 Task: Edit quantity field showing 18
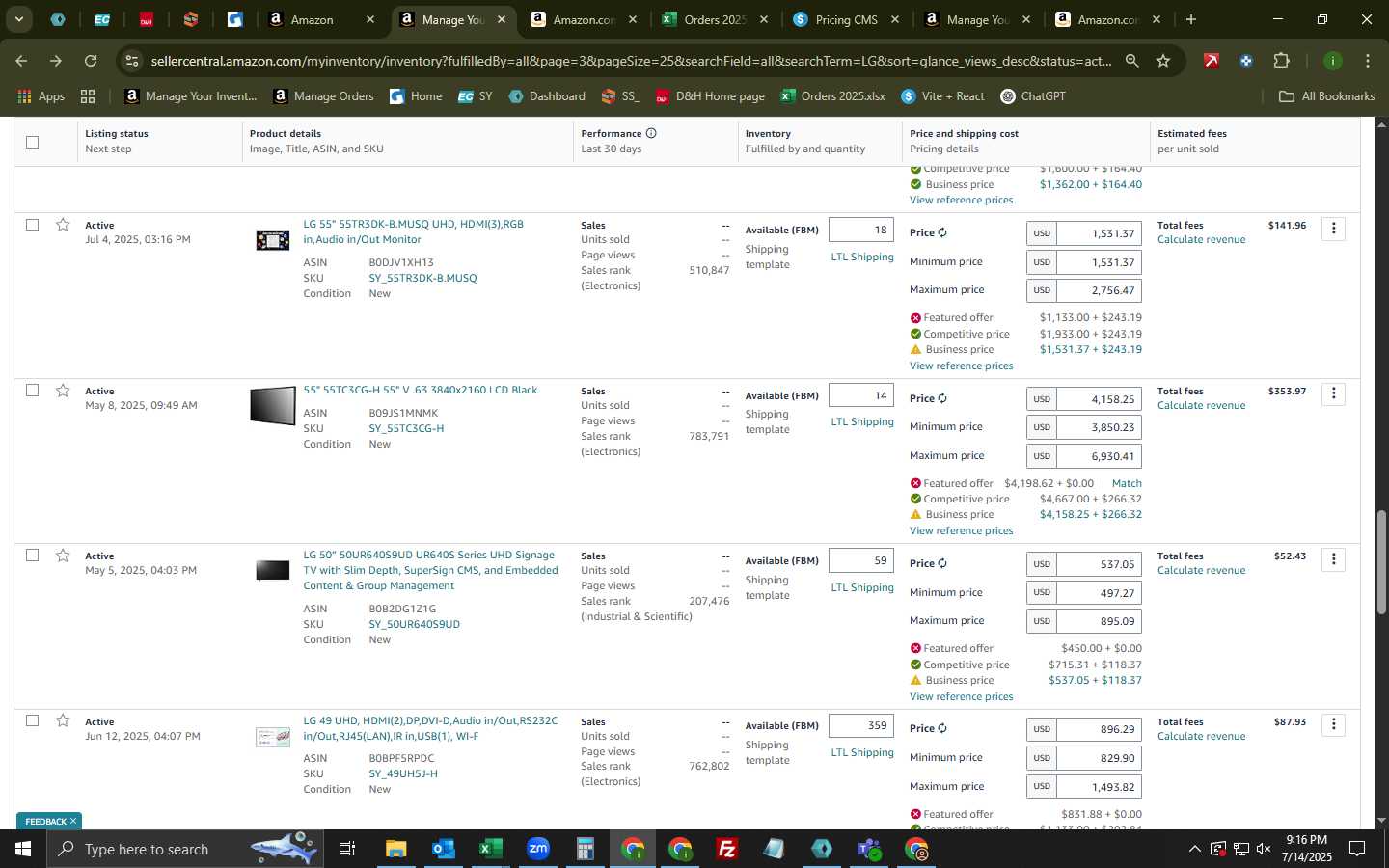860,230
